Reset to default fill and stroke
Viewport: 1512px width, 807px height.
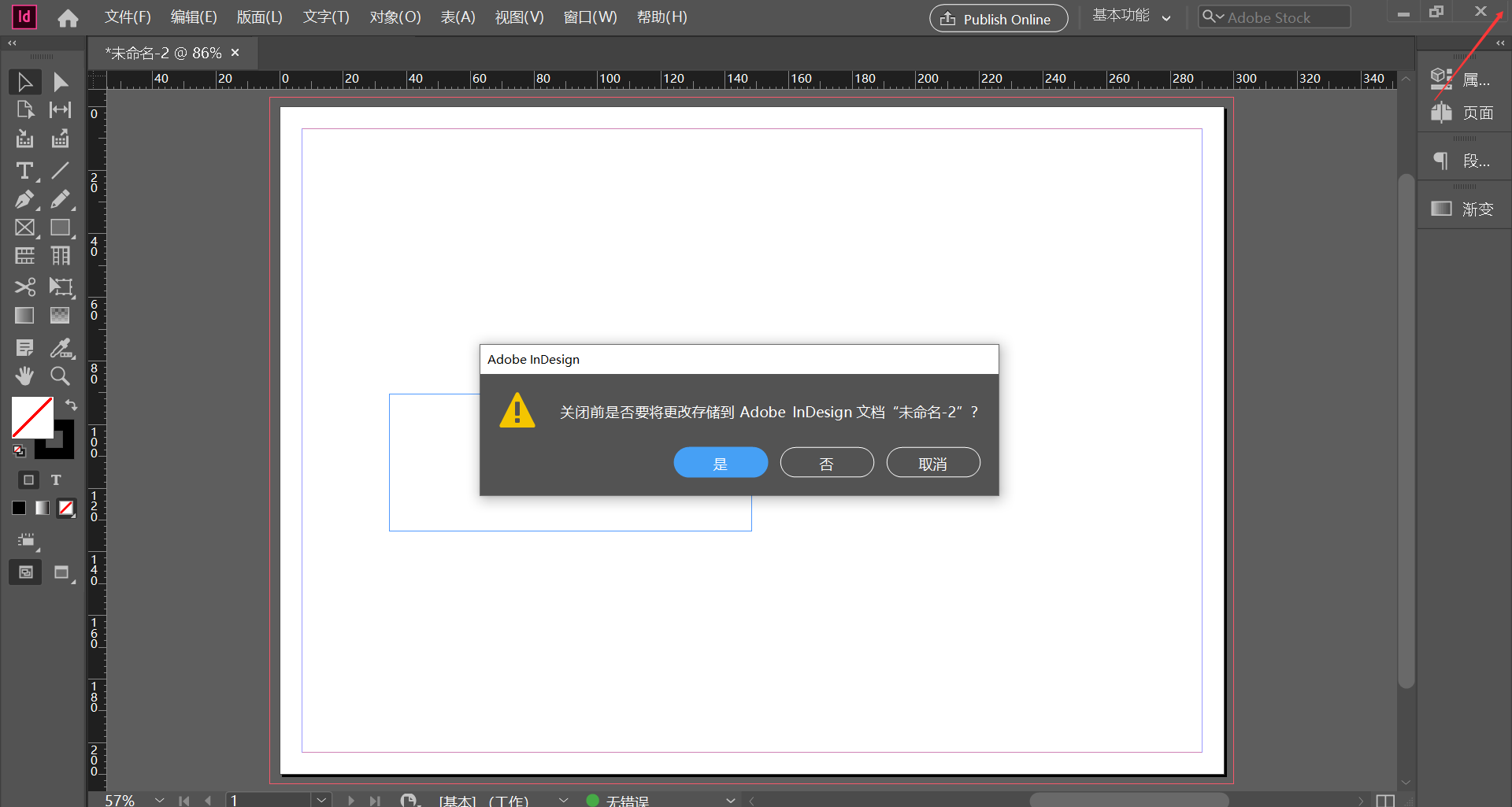click(x=19, y=451)
